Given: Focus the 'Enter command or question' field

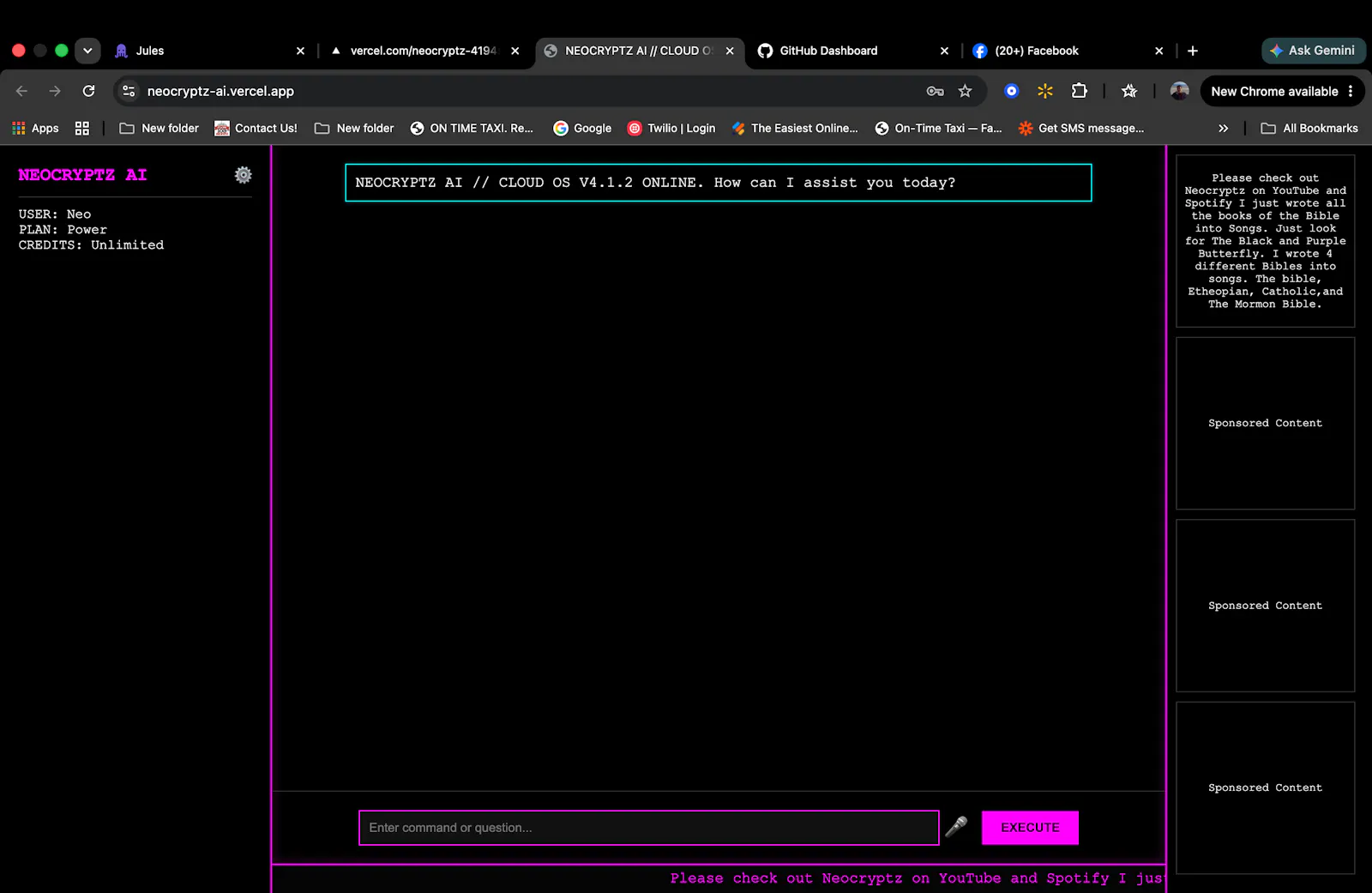Looking at the screenshot, I should 649,828.
